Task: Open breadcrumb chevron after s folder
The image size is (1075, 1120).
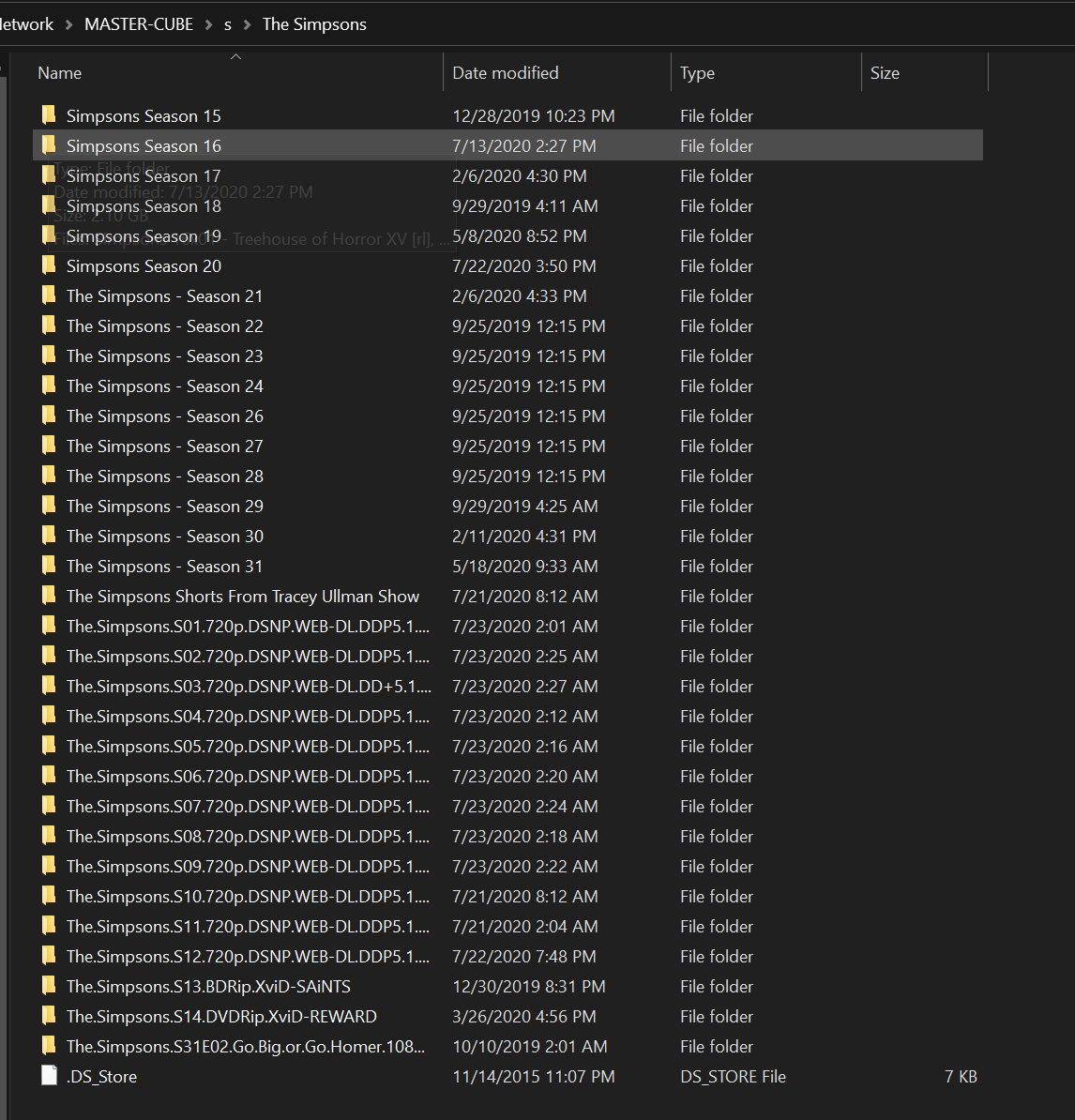Action: click(x=247, y=25)
